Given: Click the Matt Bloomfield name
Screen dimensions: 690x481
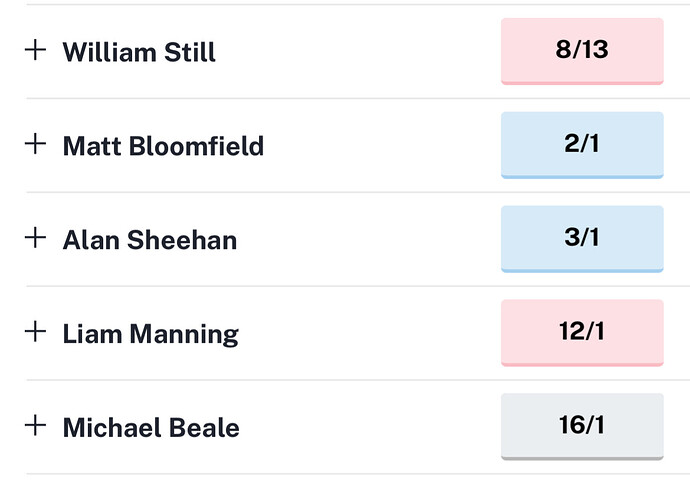Looking at the screenshot, I should coord(163,146).
